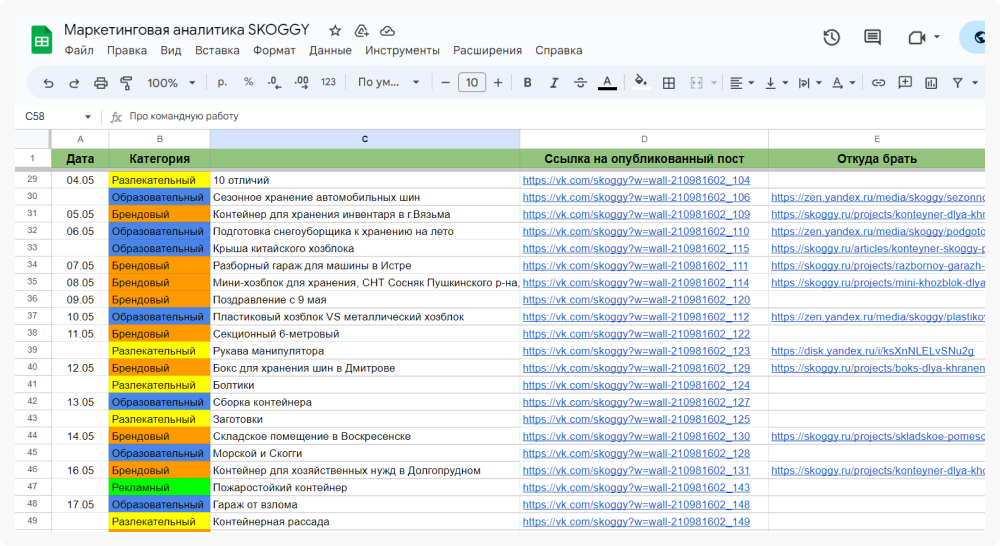
Task: Click the Undo arrow in toolbar
Action: pyautogui.click(x=48, y=83)
